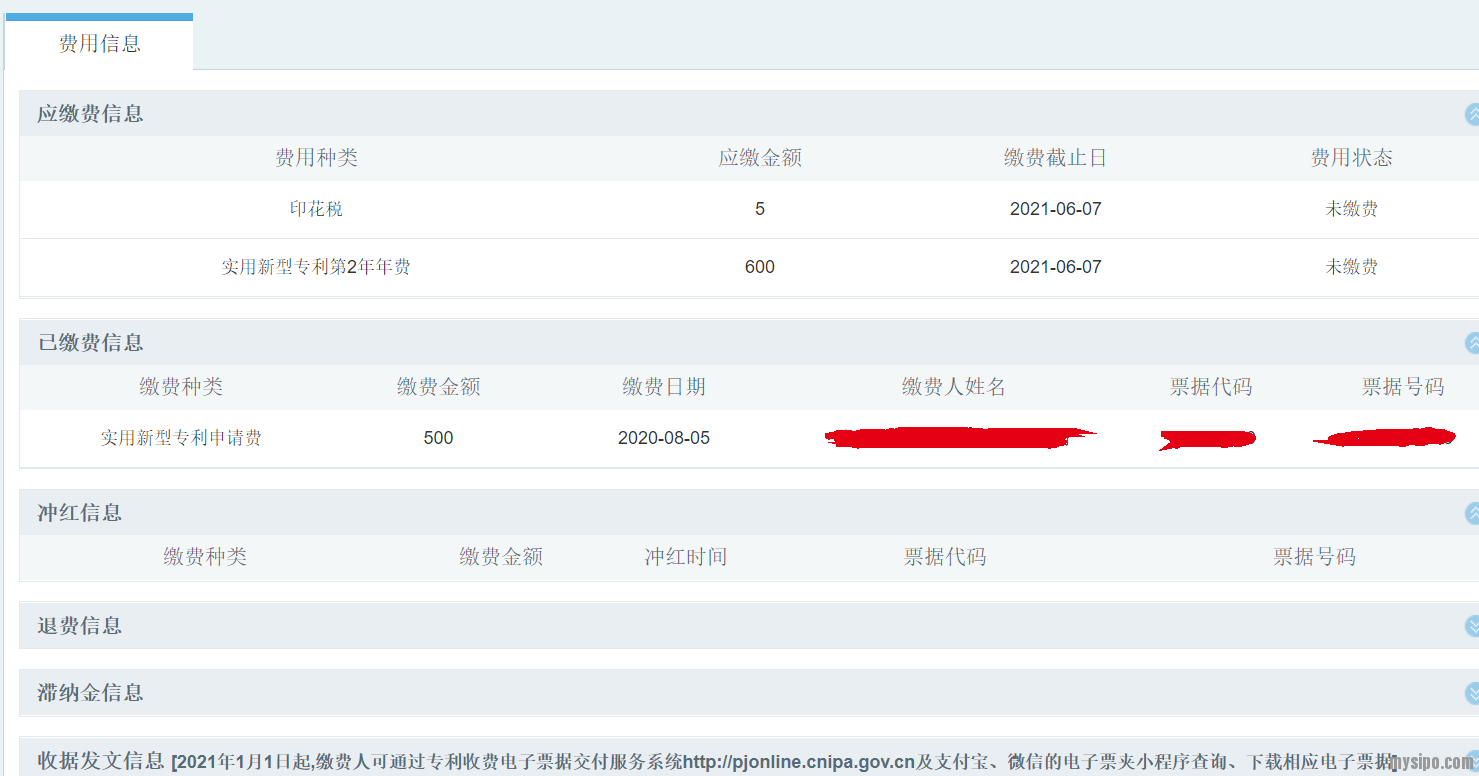Click the 2020-08-05 payment date cell
The image size is (1479, 776).
[664, 438]
